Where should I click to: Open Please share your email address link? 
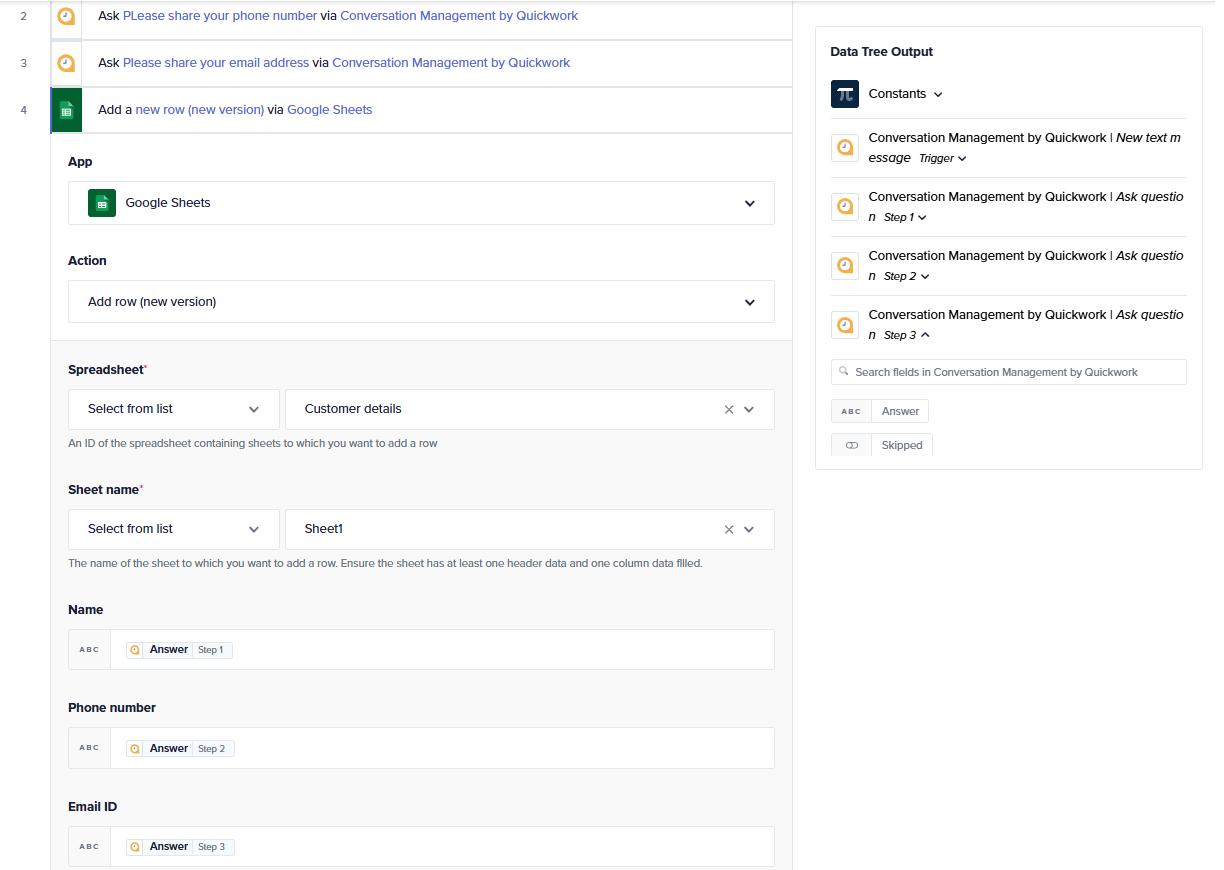(216, 62)
